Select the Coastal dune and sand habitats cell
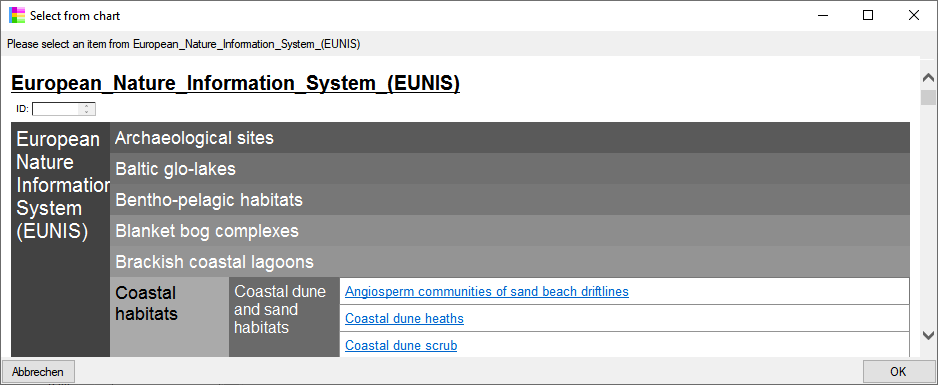Screen dimensions: 938x385 click(x=284, y=317)
